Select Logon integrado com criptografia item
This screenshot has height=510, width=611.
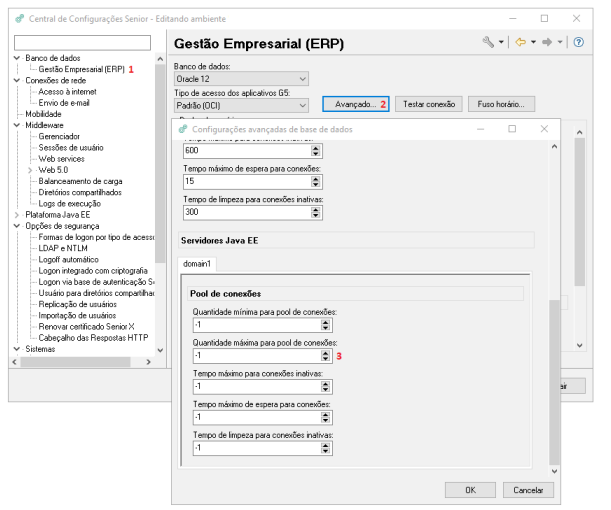click(93, 271)
